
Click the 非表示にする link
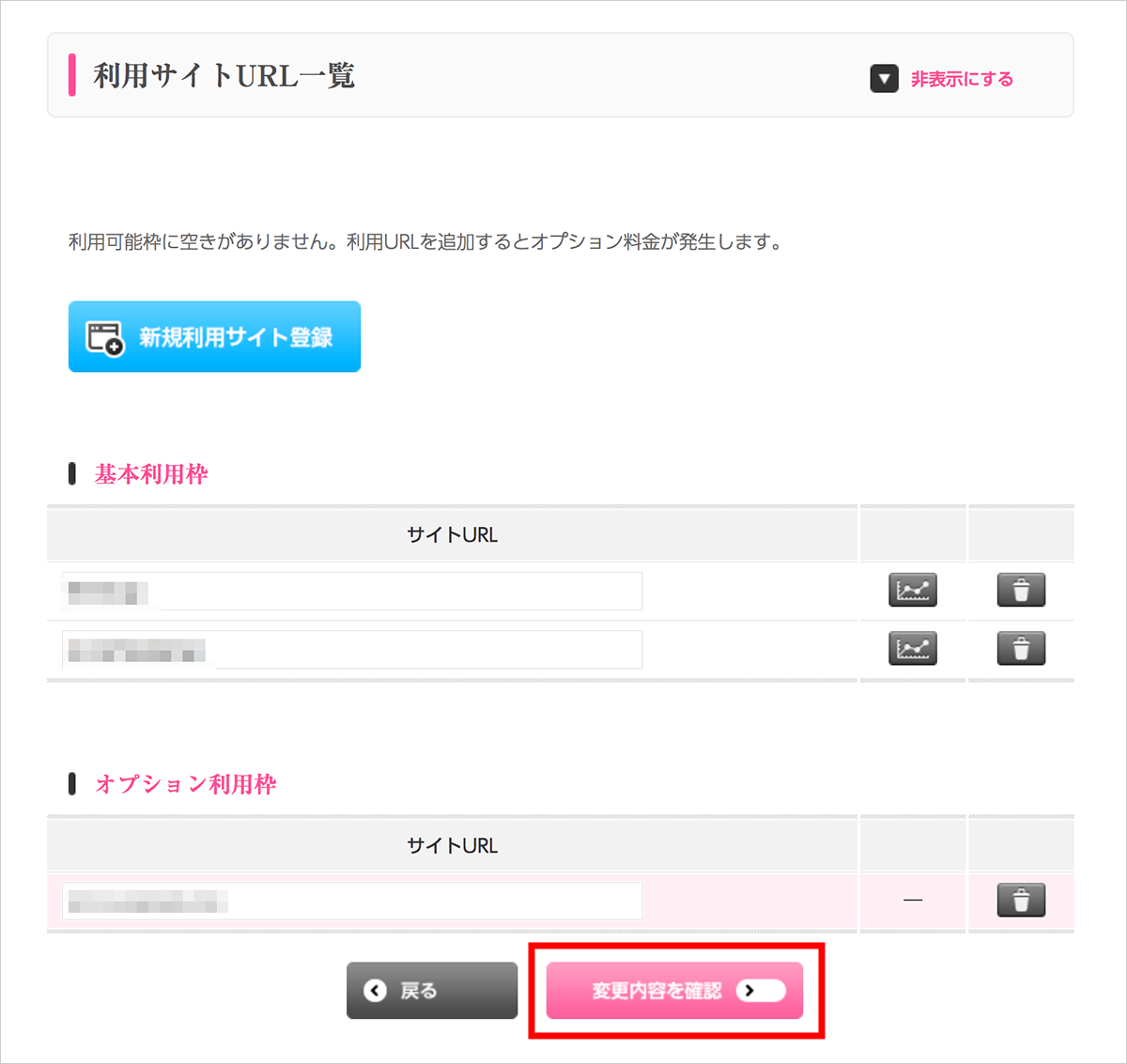coord(962,79)
